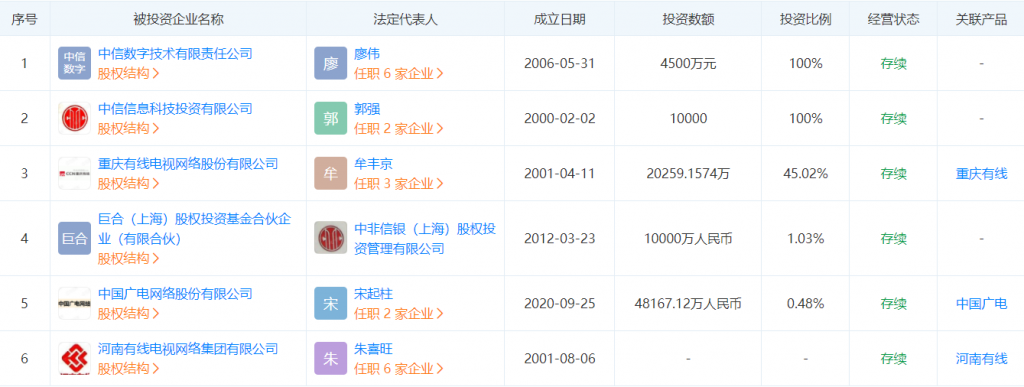Open 郭强 representative profile
Viewport: 1024px width, 387px height.
tap(367, 108)
